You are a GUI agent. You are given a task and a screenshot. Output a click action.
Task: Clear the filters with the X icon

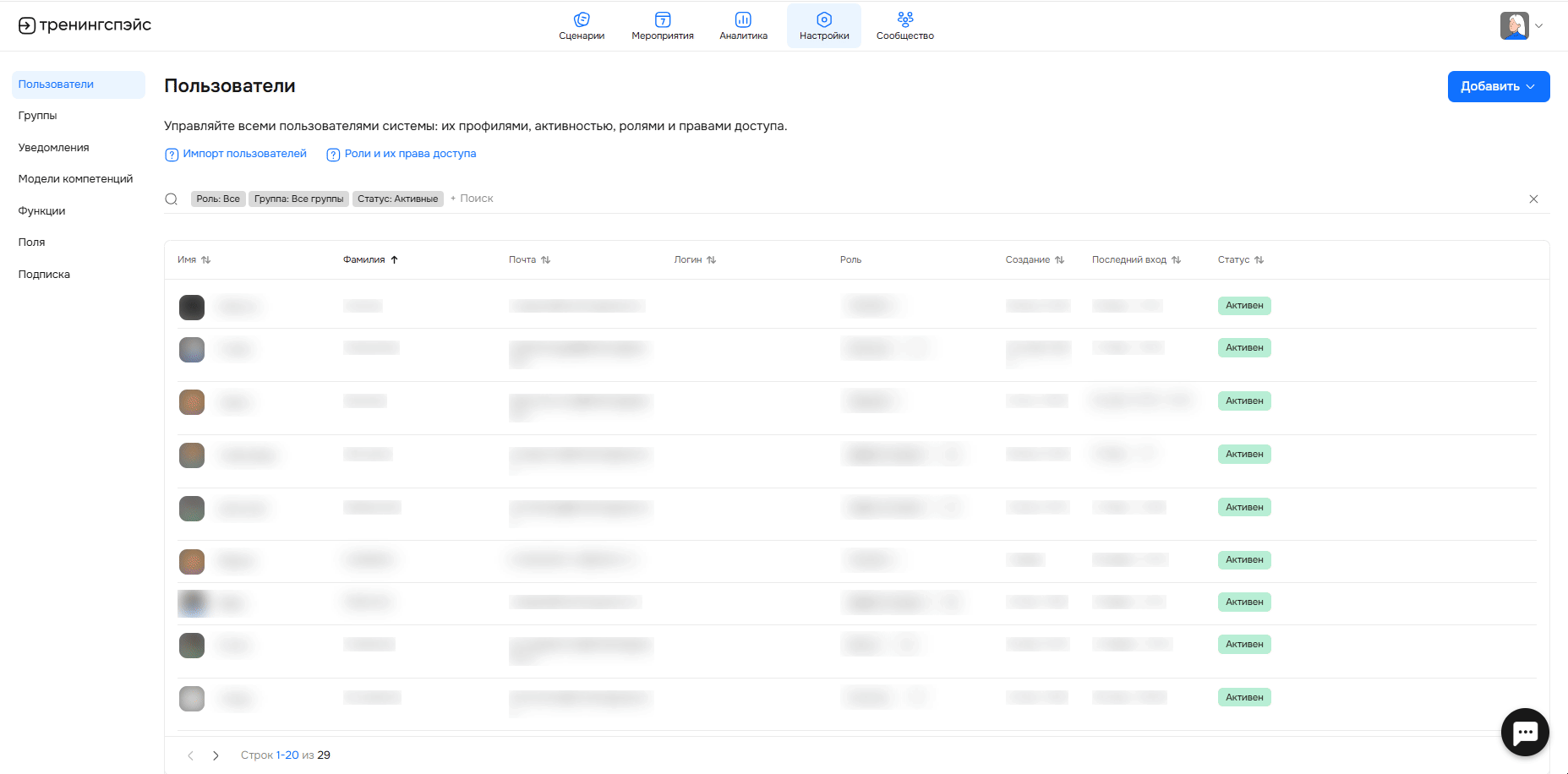pos(1533,199)
